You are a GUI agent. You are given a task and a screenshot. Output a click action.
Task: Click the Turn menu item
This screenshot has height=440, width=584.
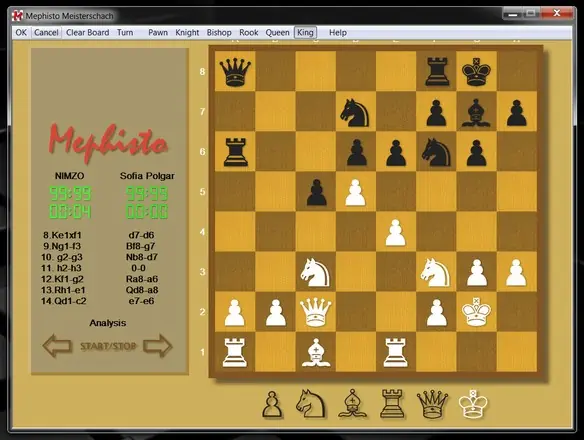125,32
